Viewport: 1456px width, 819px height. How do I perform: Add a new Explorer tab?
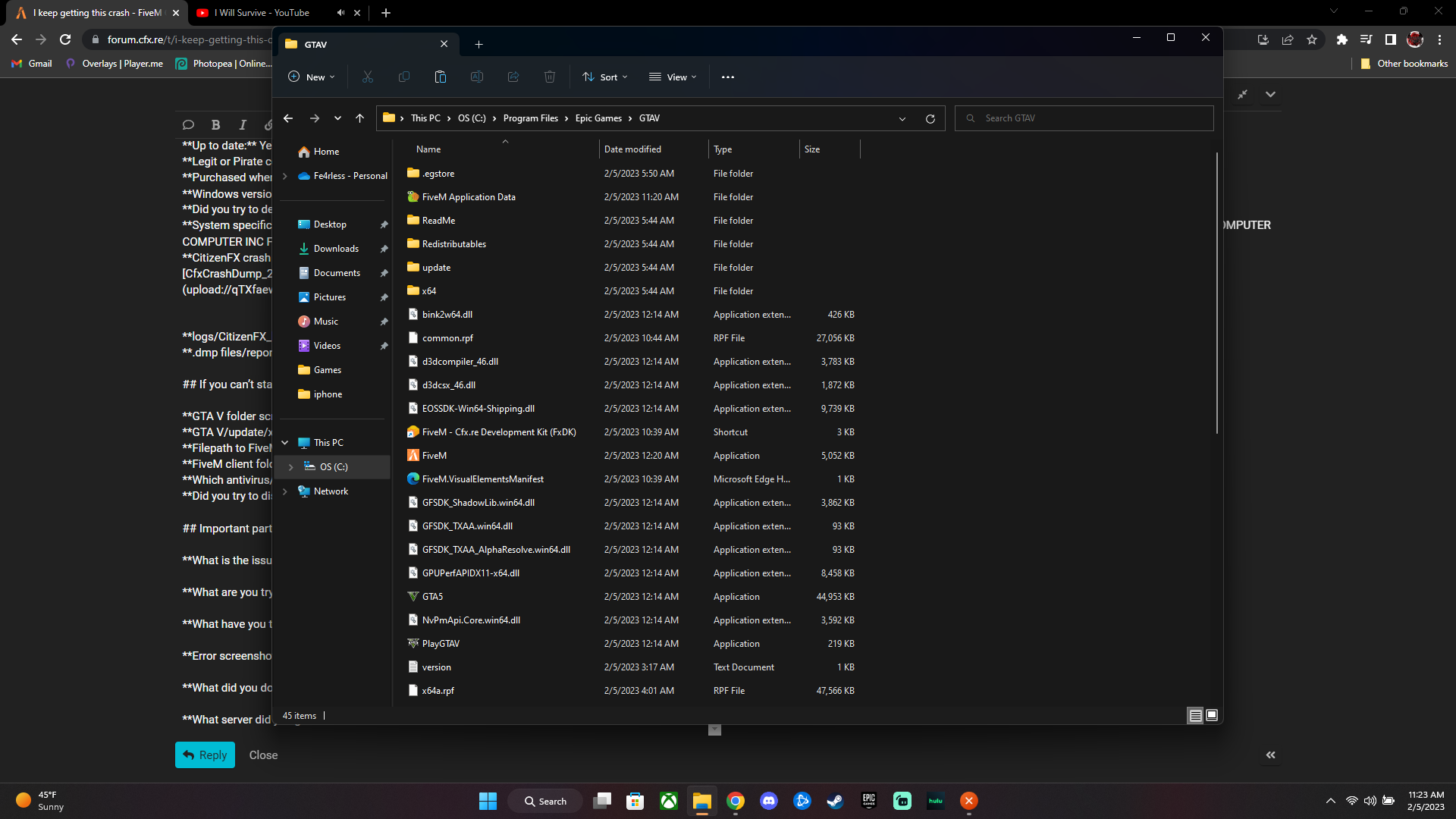pos(479,44)
